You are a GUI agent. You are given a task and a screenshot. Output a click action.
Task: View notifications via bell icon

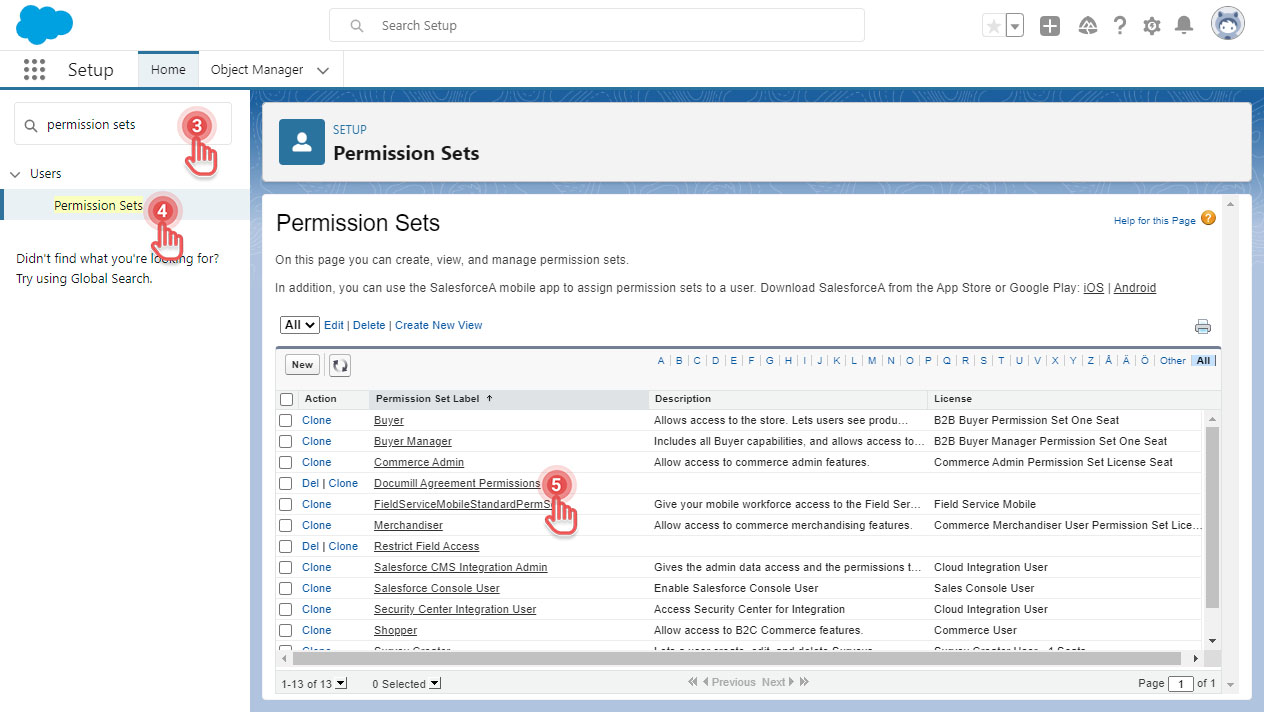pos(1184,25)
